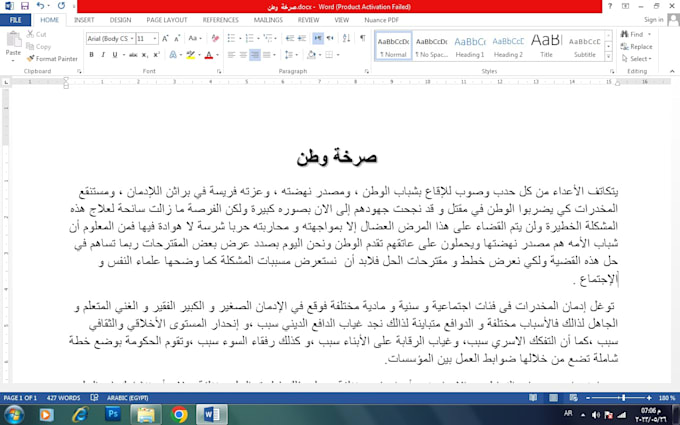Toggle Superscript formatting
Image resolution: width=680 pixels, height=425 pixels.
click(x=157, y=55)
